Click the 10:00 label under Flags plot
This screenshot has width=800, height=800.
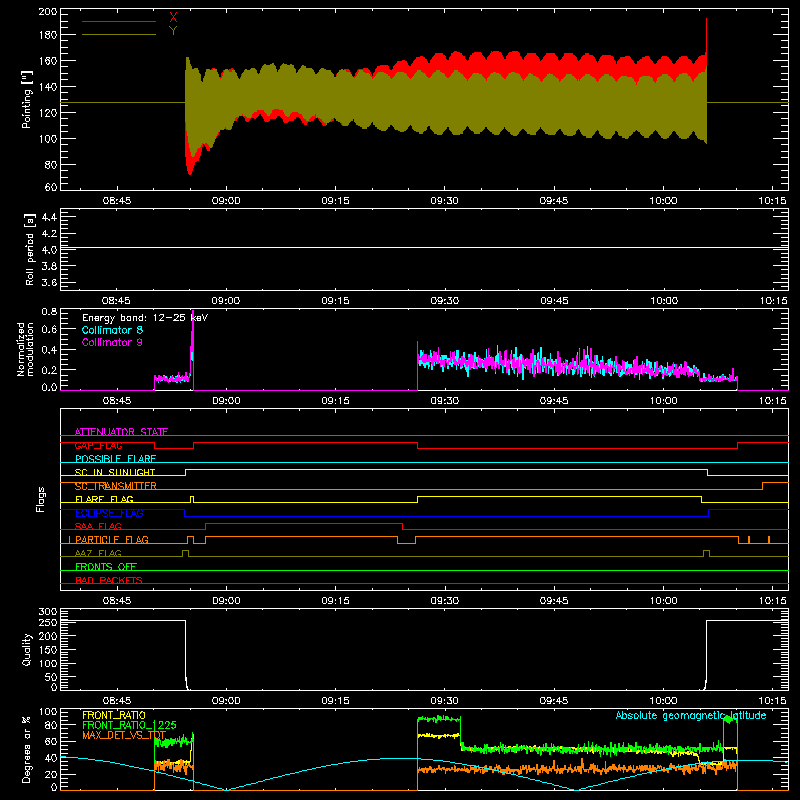(x=663, y=601)
